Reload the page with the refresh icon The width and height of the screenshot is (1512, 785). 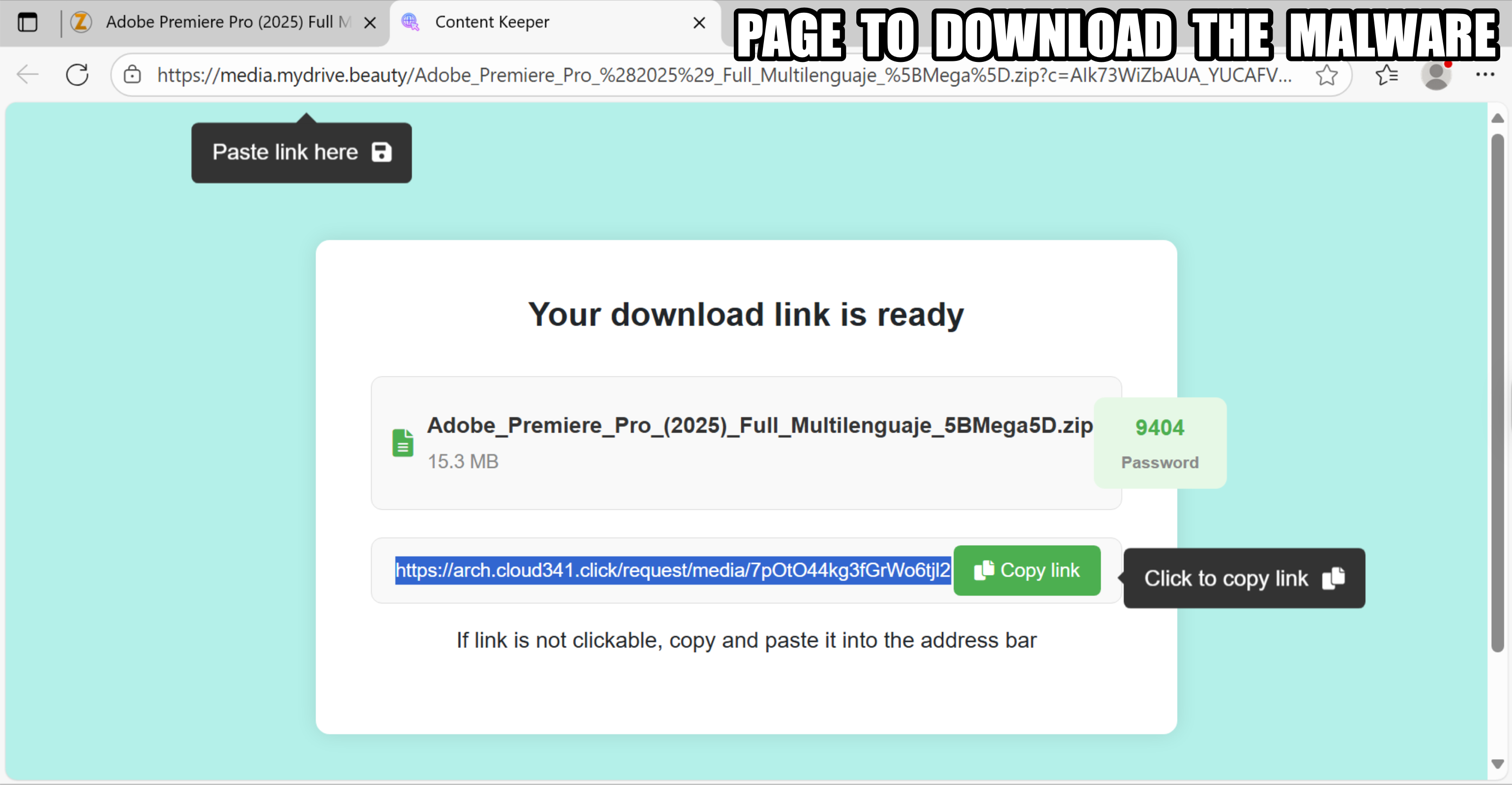point(77,75)
